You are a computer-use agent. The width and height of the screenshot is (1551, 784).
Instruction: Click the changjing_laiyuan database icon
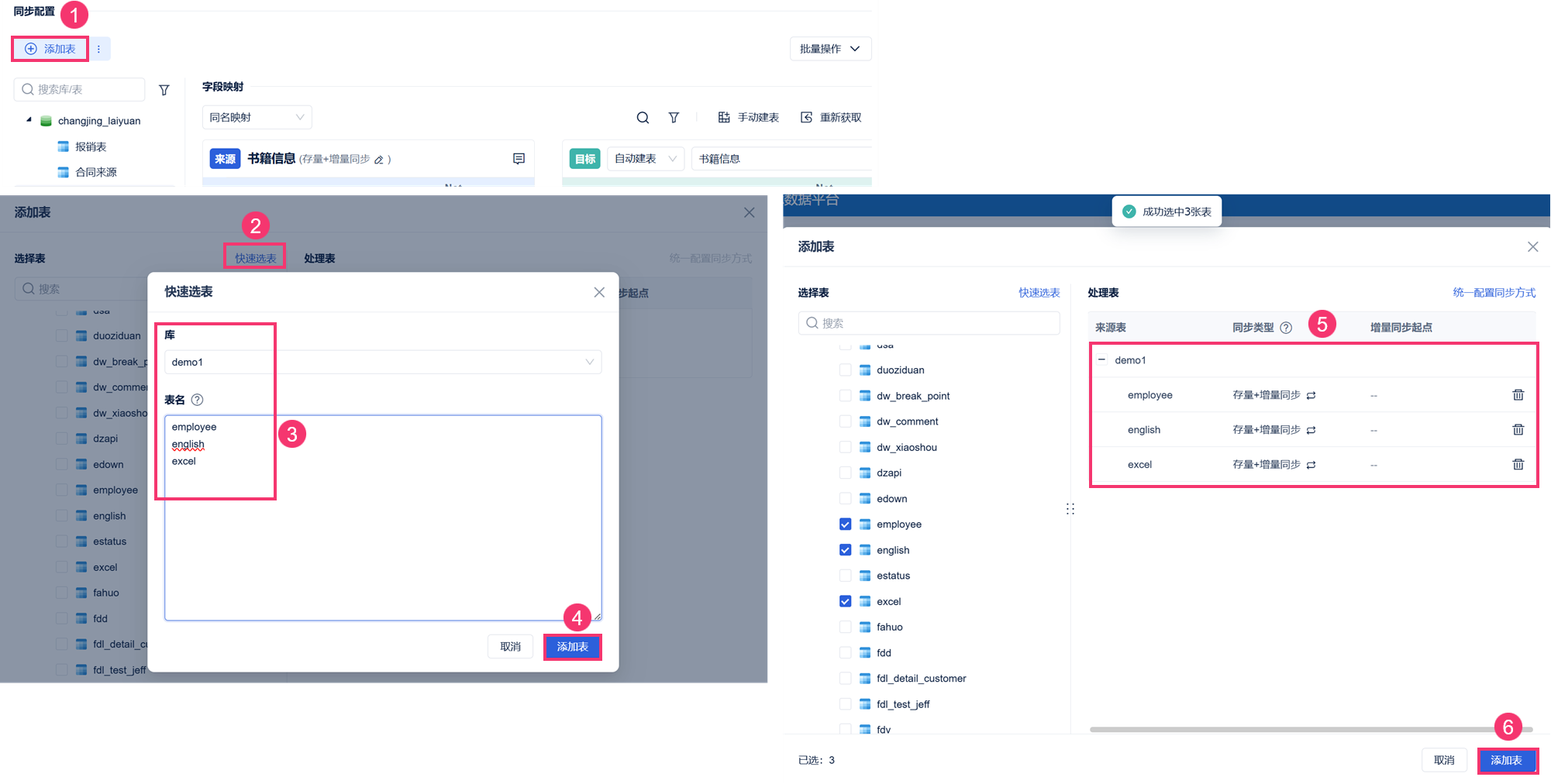46,121
